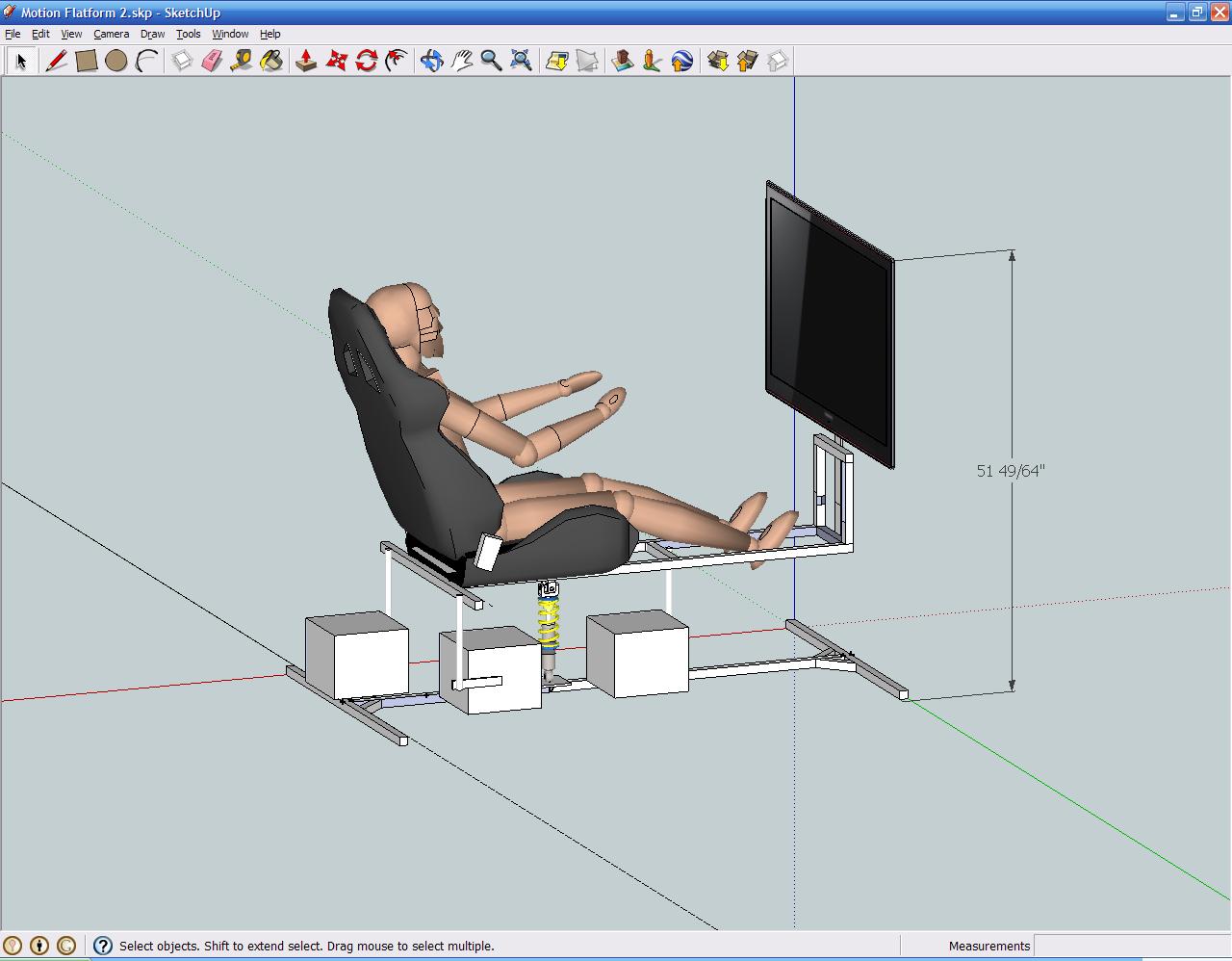The image size is (1232, 961).
Task: Click the first round status bar icon
Action: pyautogui.click(x=13, y=946)
